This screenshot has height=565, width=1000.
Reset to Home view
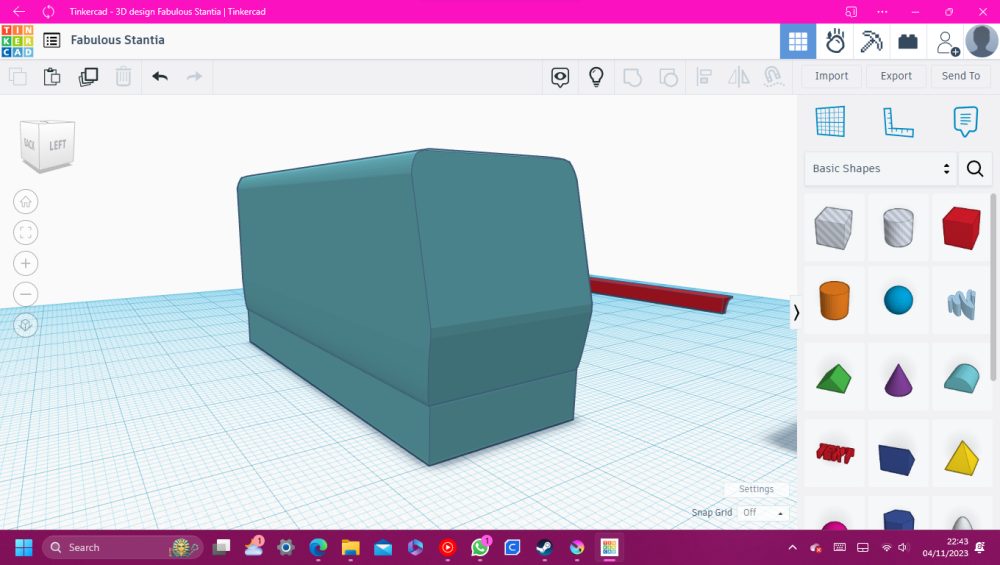pos(26,201)
